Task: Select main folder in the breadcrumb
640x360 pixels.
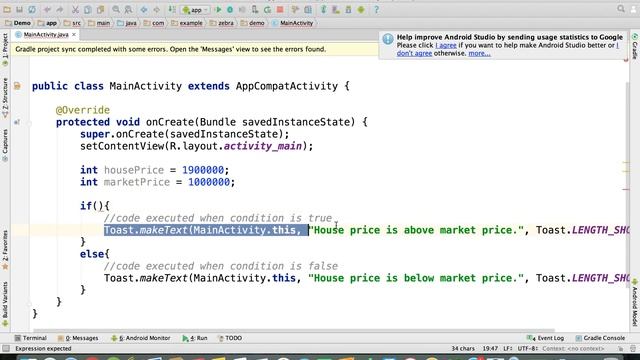Action: coord(99,23)
